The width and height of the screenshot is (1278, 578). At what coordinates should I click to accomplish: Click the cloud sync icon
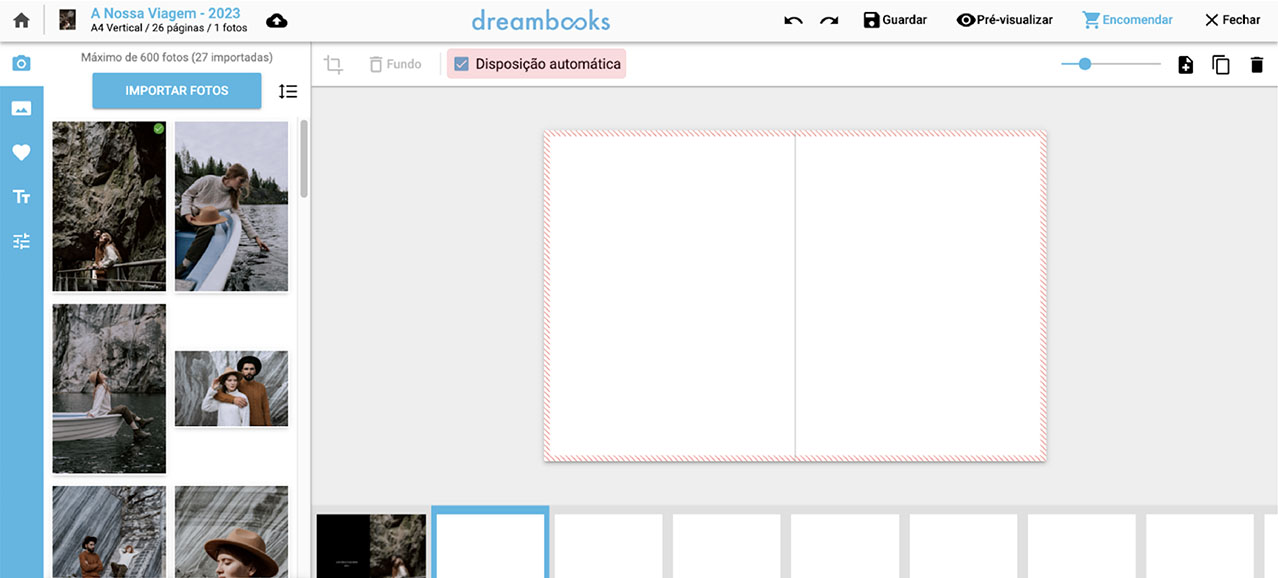277,18
